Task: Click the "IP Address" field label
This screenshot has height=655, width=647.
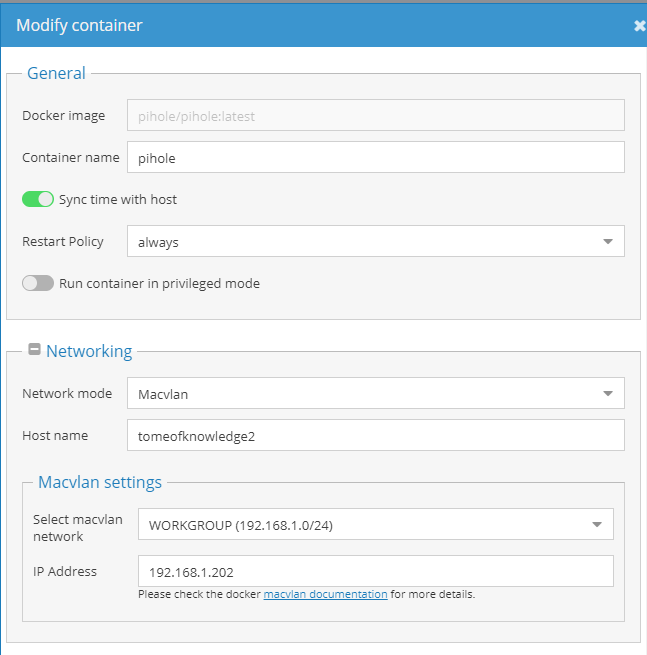Action: [65, 571]
